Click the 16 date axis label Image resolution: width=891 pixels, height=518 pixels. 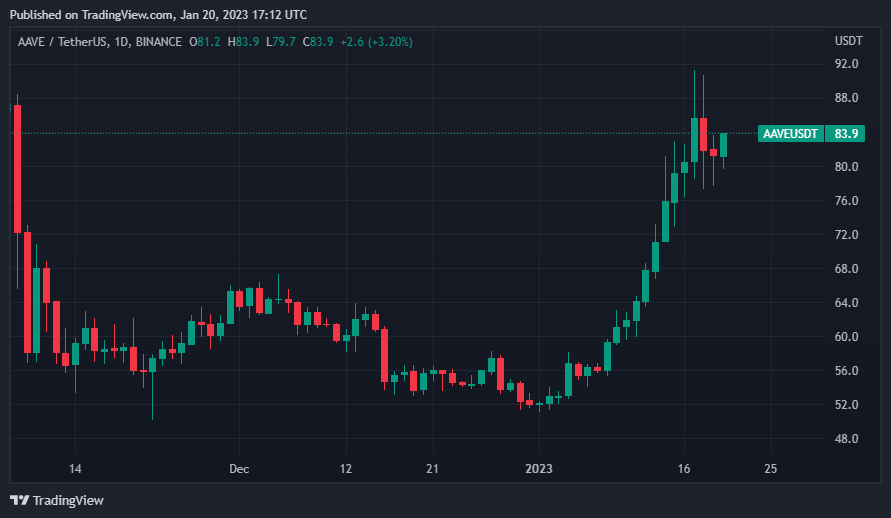point(684,469)
